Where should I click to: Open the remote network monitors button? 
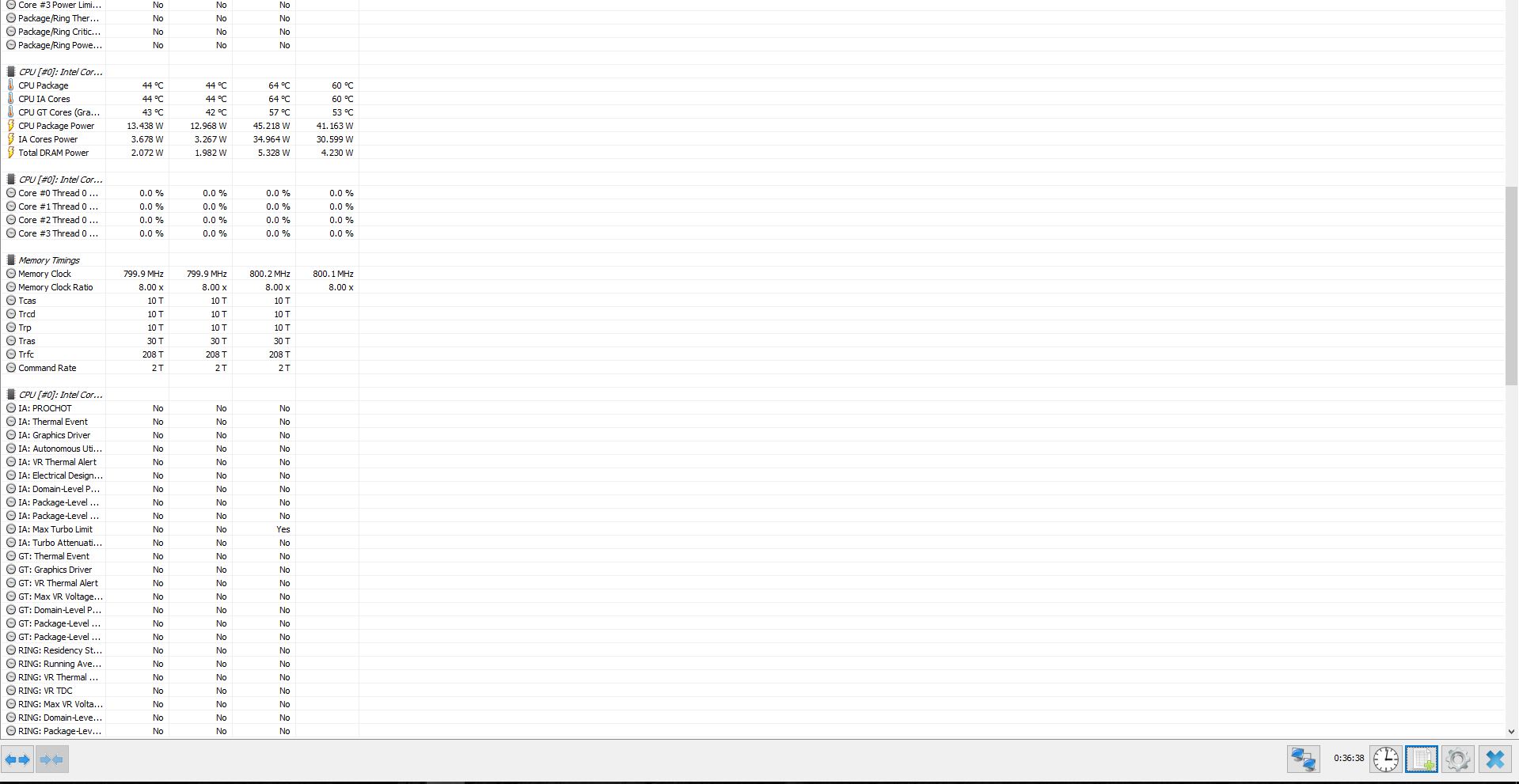1304,759
